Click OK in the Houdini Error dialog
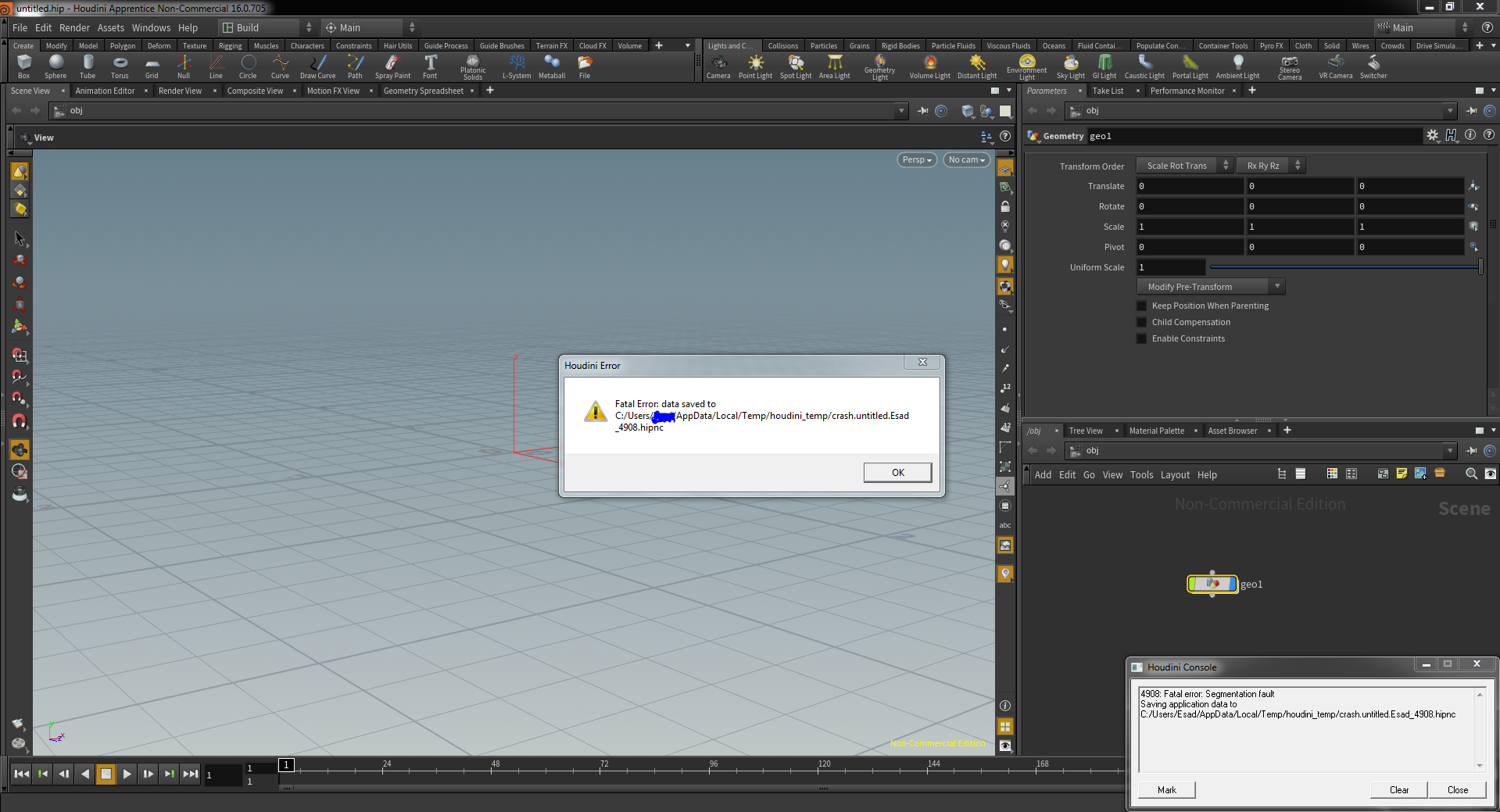Image resolution: width=1500 pixels, height=812 pixels. [897, 472]
